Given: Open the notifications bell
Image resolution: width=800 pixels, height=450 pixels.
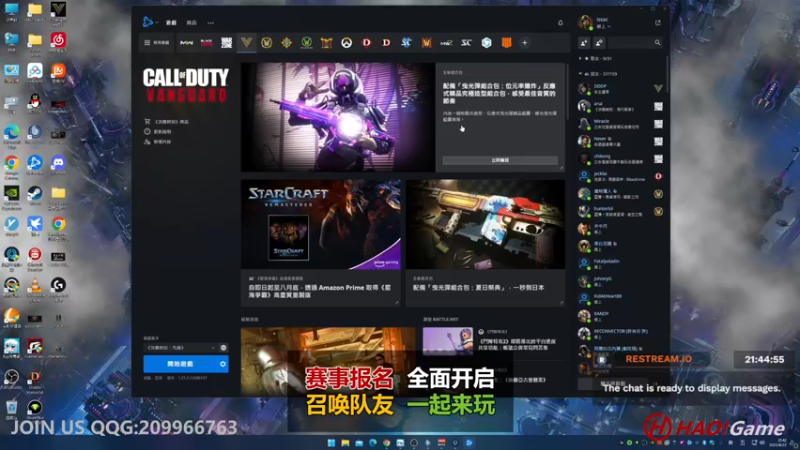Looking at the screenshot, I should click(x=560, y=22).
